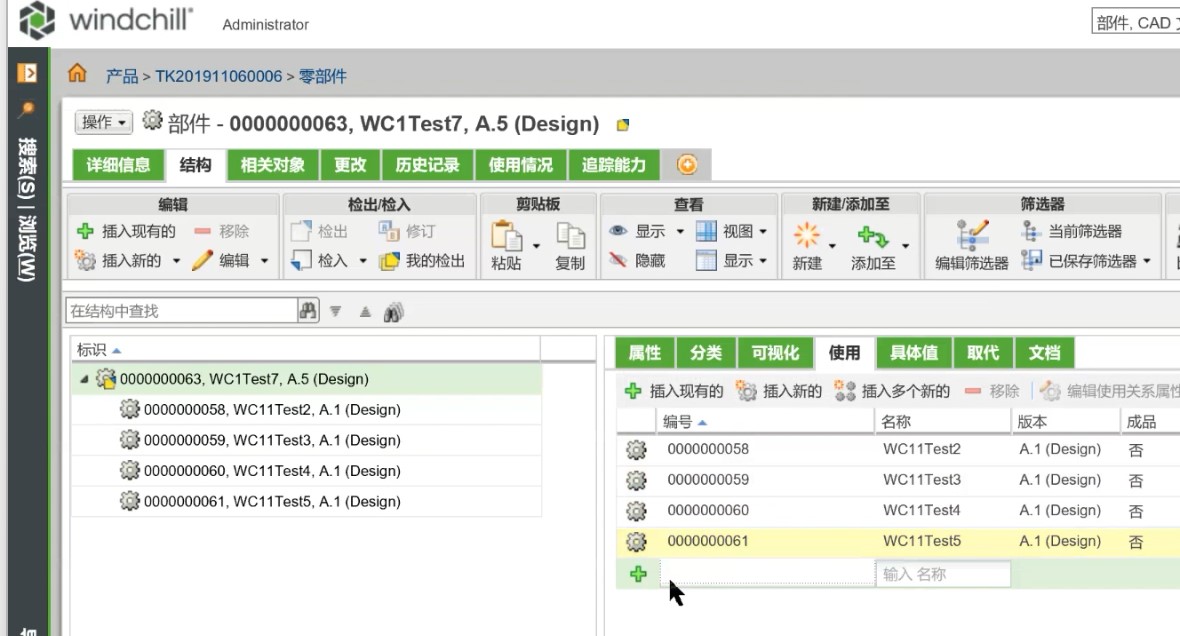Switch to the 详细信息 tab
1180x636 pixels.
(118, 165)
